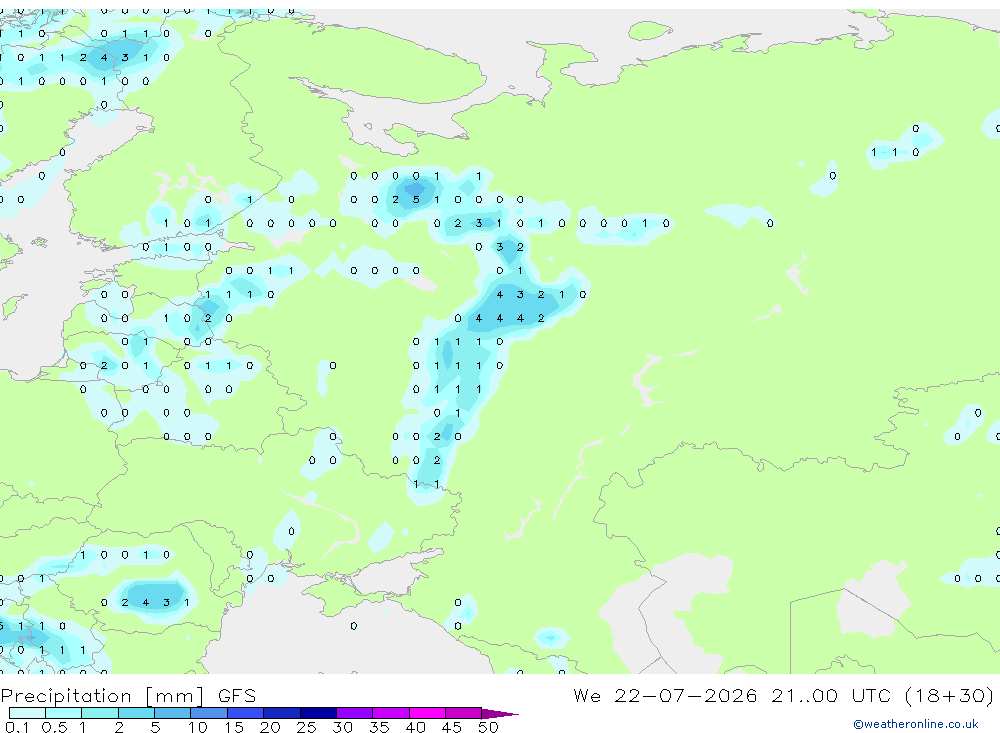Viewport: 1000px width, 733px height.
Task: Select the "15" legend scale label
Action: click(234, 727)
